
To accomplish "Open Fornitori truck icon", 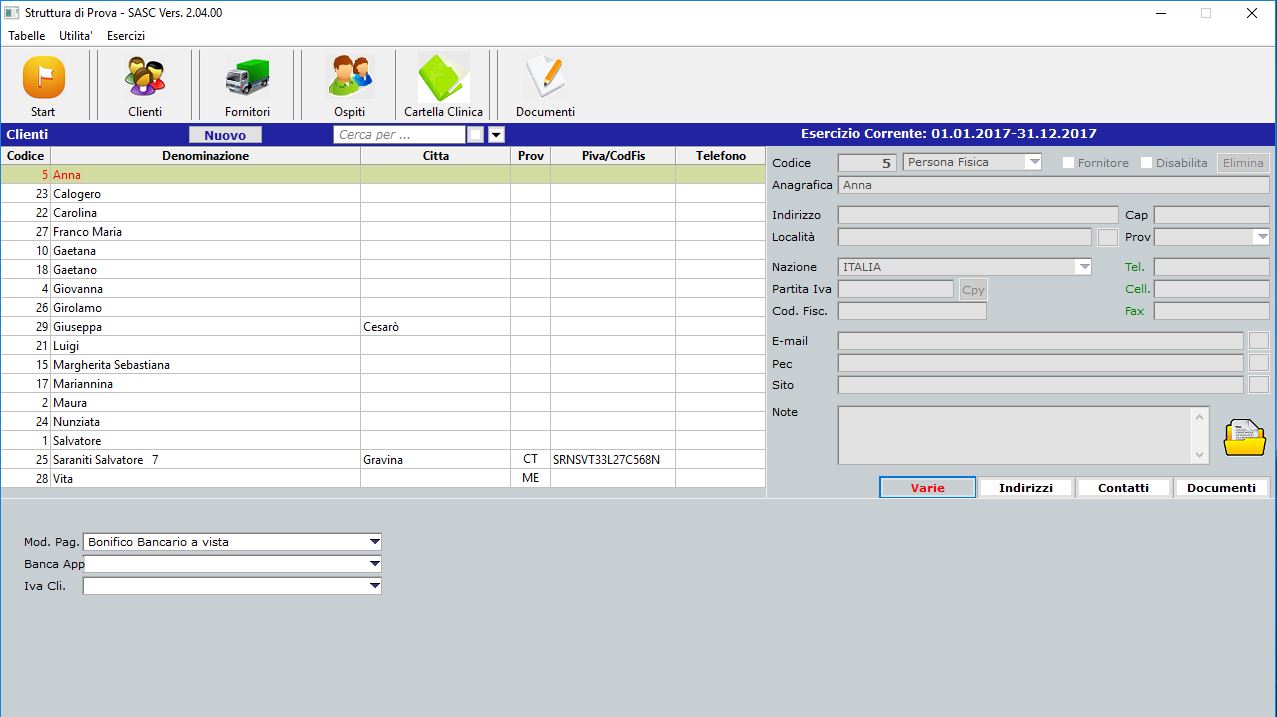I will [x=247, y=78].
